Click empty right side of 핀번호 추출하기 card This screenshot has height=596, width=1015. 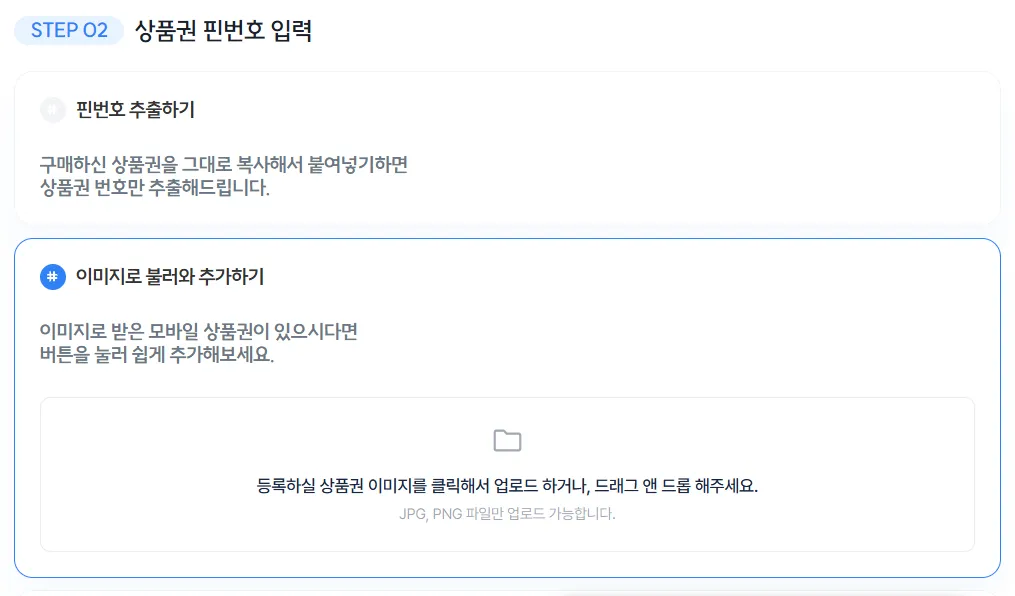pyautogui.click(x=750, y=150)
